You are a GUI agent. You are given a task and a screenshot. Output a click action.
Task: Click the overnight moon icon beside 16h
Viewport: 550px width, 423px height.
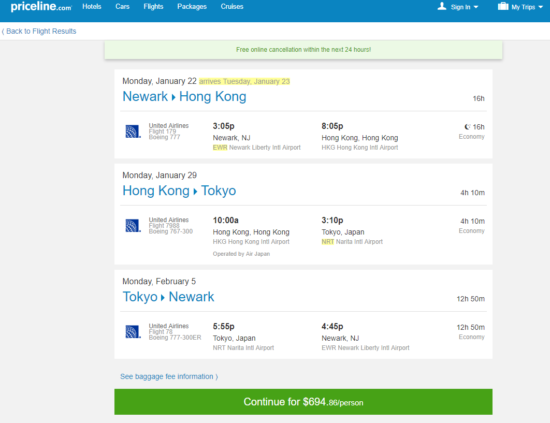pyautogui.click(x=467, y=127)
